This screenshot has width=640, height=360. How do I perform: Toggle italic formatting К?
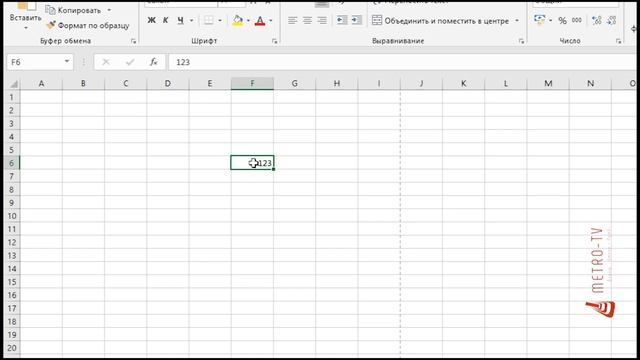(x=166, y=20)
